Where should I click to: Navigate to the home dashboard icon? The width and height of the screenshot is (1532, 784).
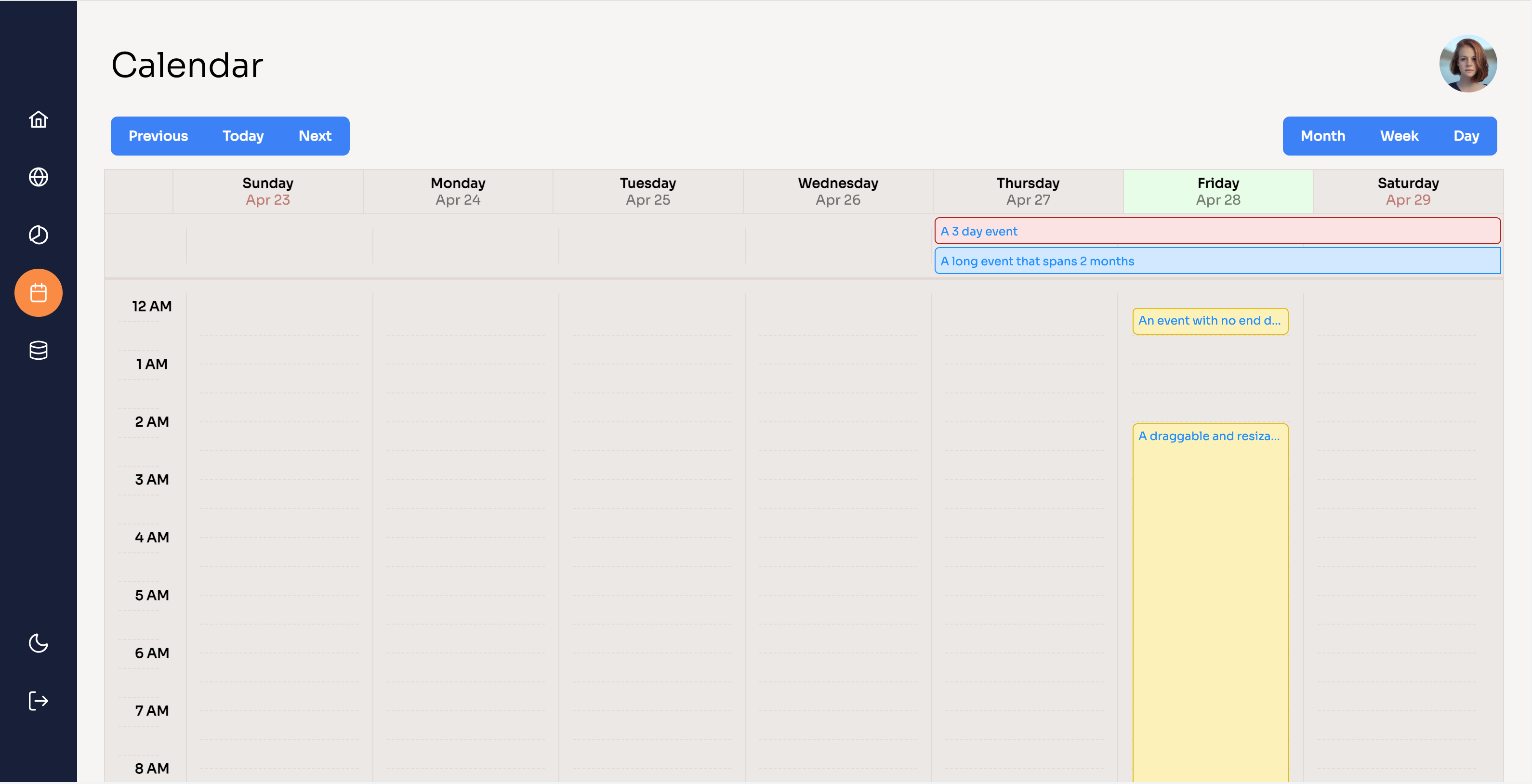[38, 119]
